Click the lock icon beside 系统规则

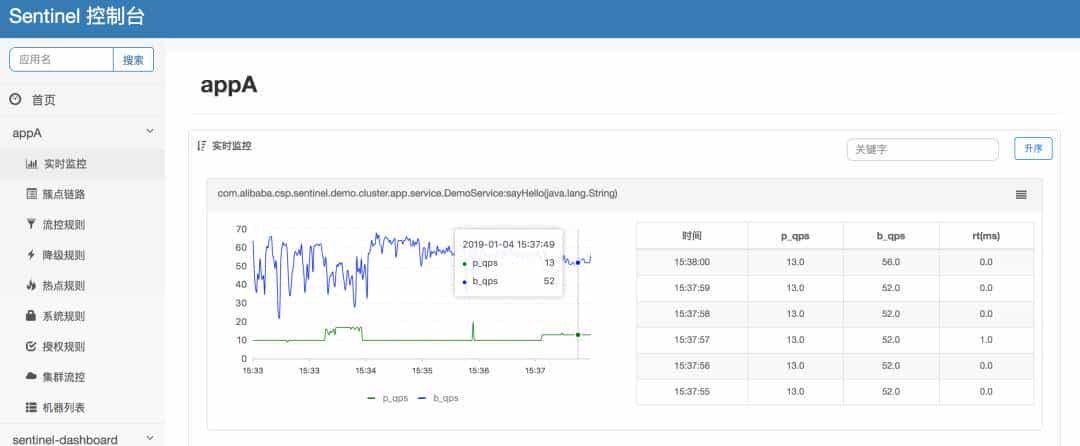31,316
